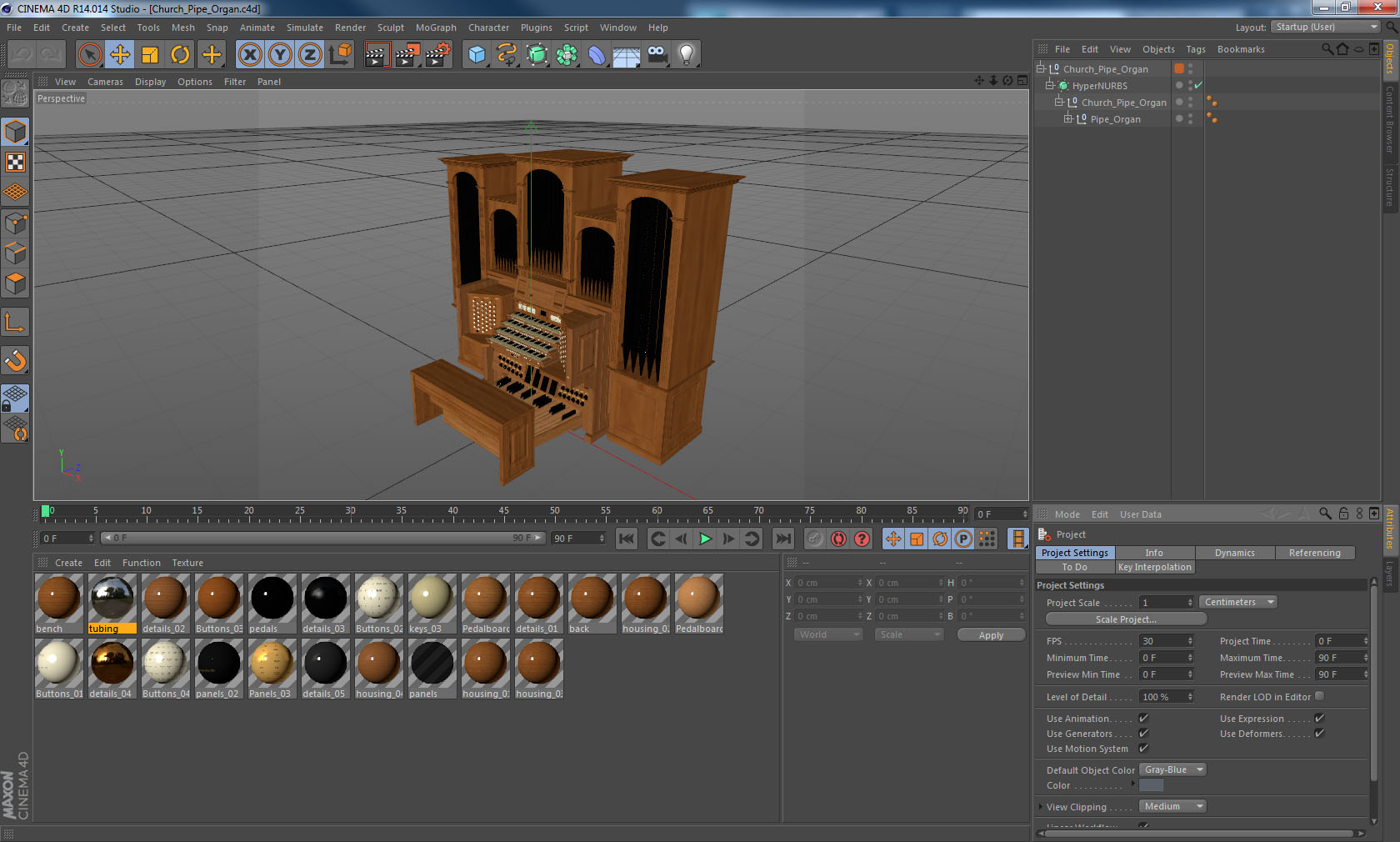The width and height of the screenshot is (1400, 842).
Task: Open the MoGraph menu
Action: point(436,28)
